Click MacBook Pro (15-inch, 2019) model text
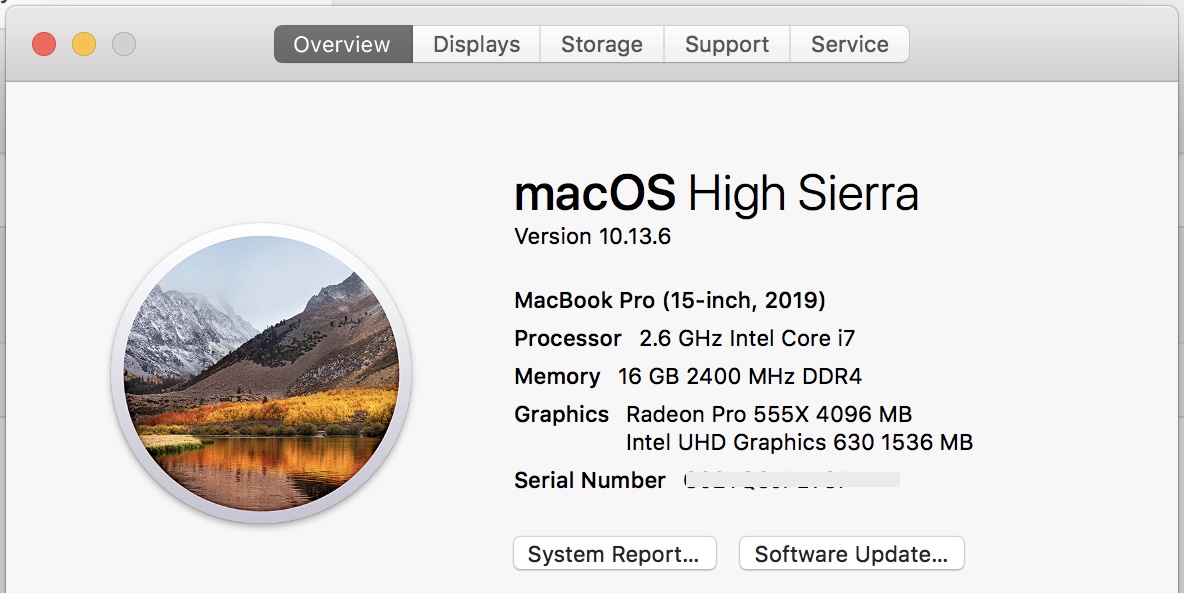This screenshot has height=593, width=1184. 670,301
